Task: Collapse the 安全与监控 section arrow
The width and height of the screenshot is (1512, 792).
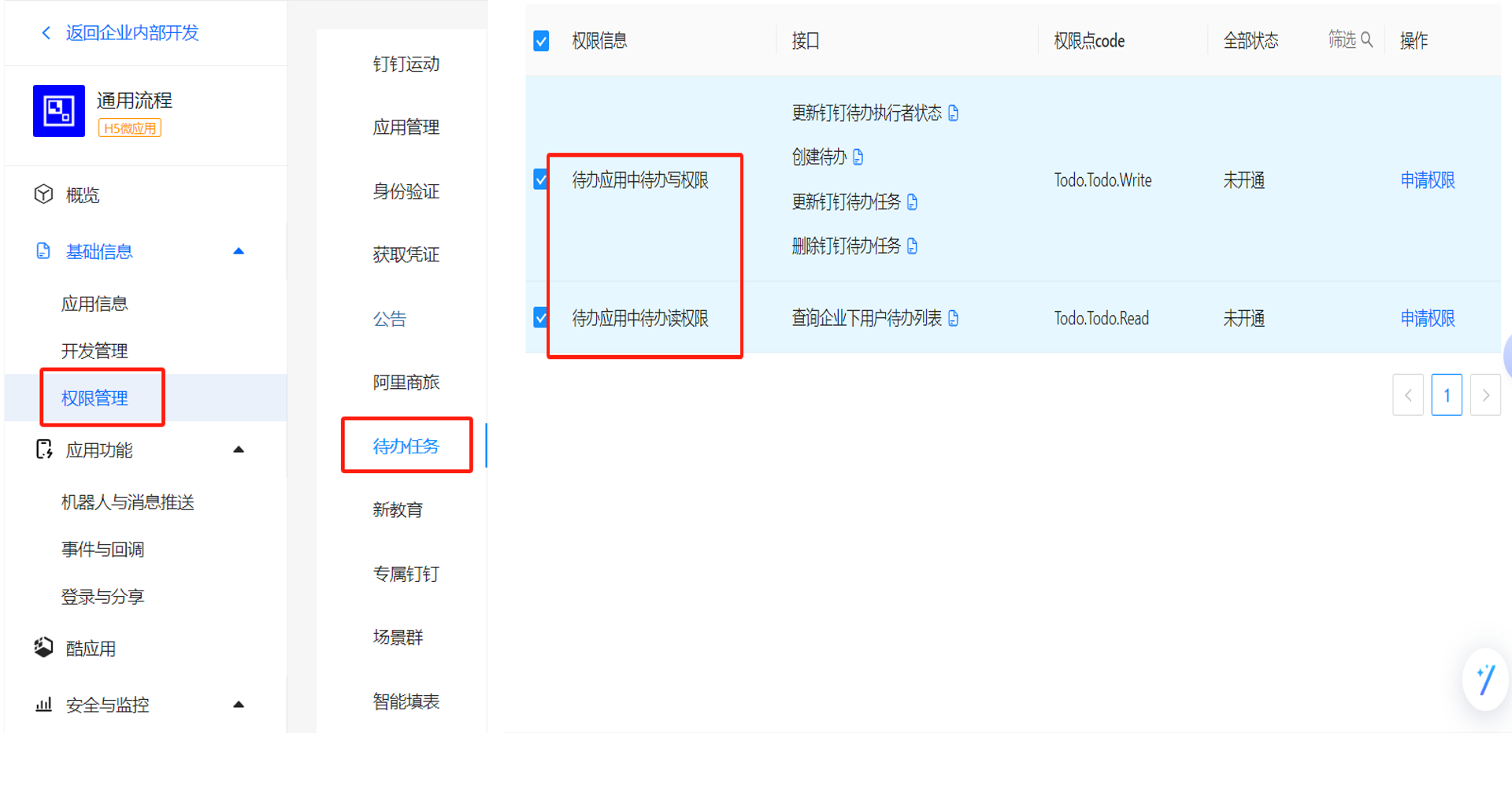Action: (x=239, y=705)
